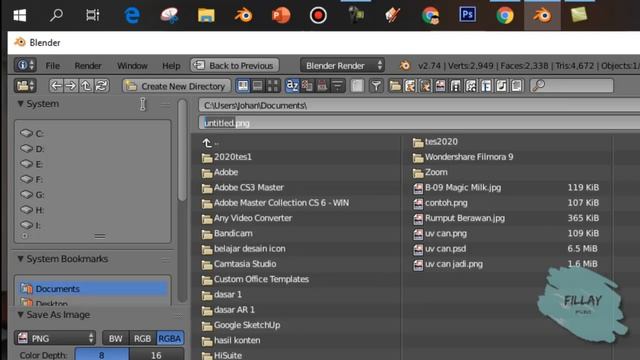Toggle show hidden files
The width and height of the screenshot is (640, 360).
(x=357, y=86)
